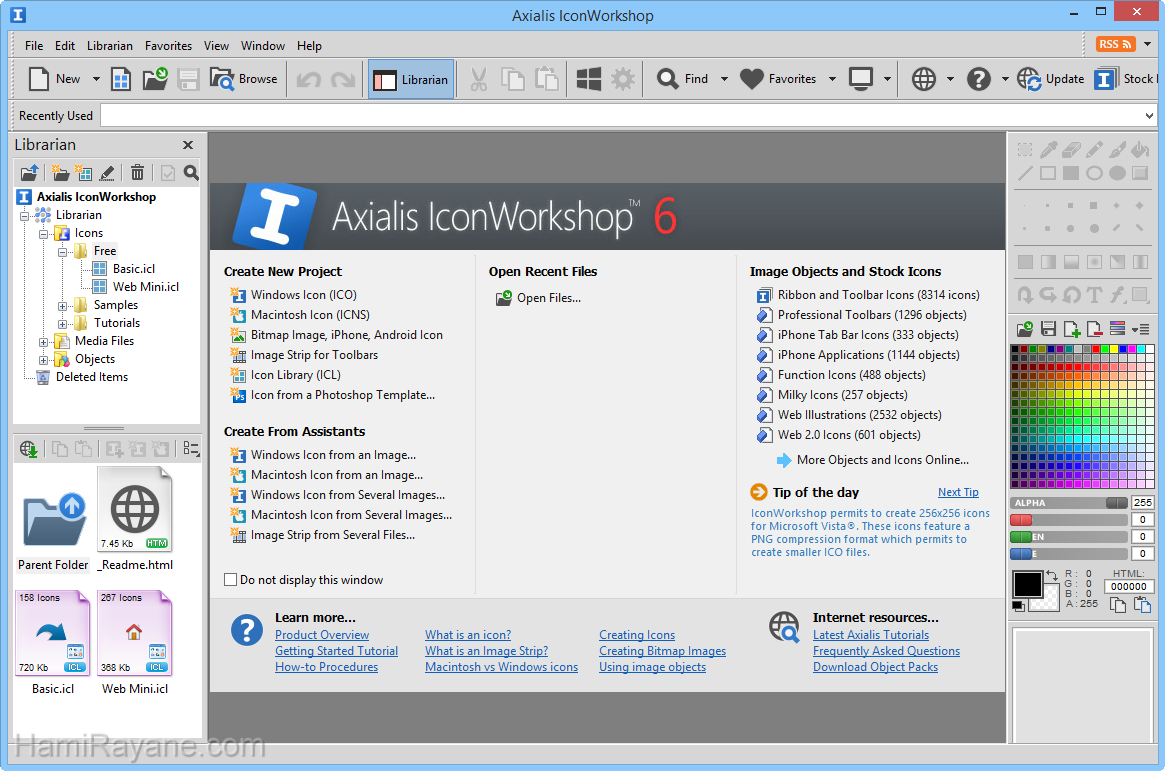Viewport: 1165px width, 771px height.
Task: Click Ribbon and Toolbar Icons (8314 icons)
Action: [x=878, y=295]
